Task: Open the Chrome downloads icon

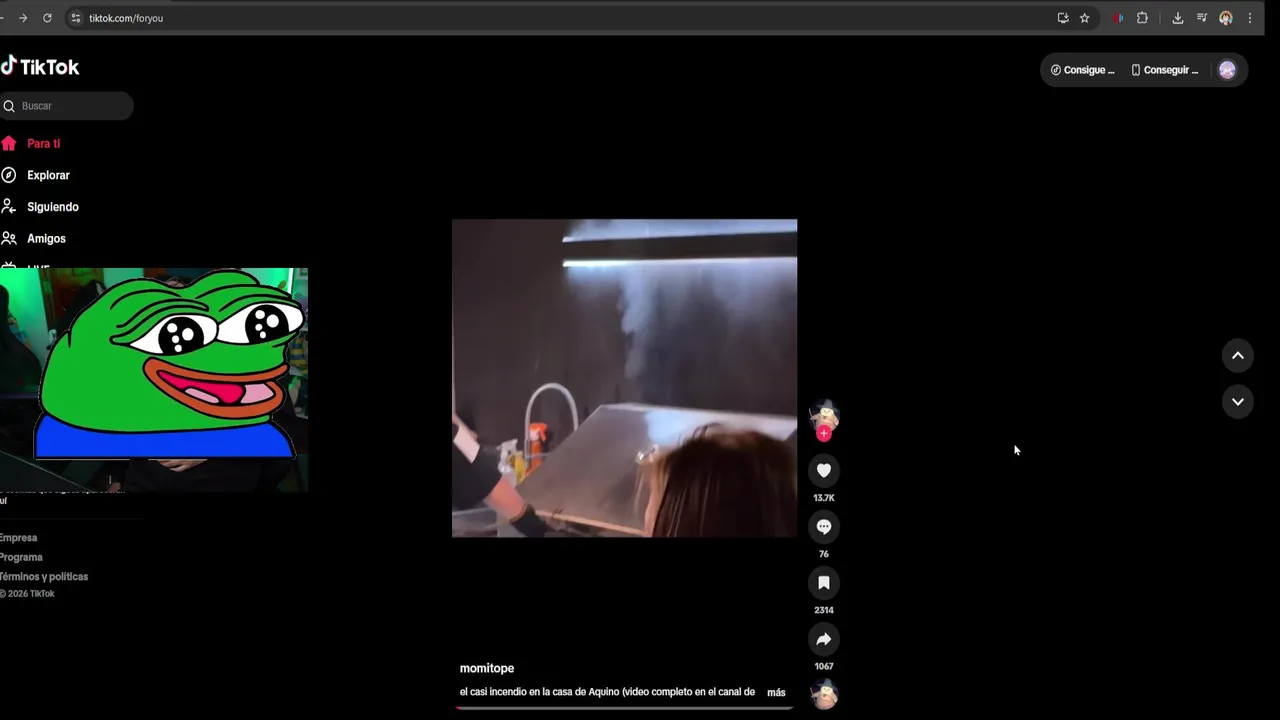Action: pyautogui.click(x=1177, y=18)
